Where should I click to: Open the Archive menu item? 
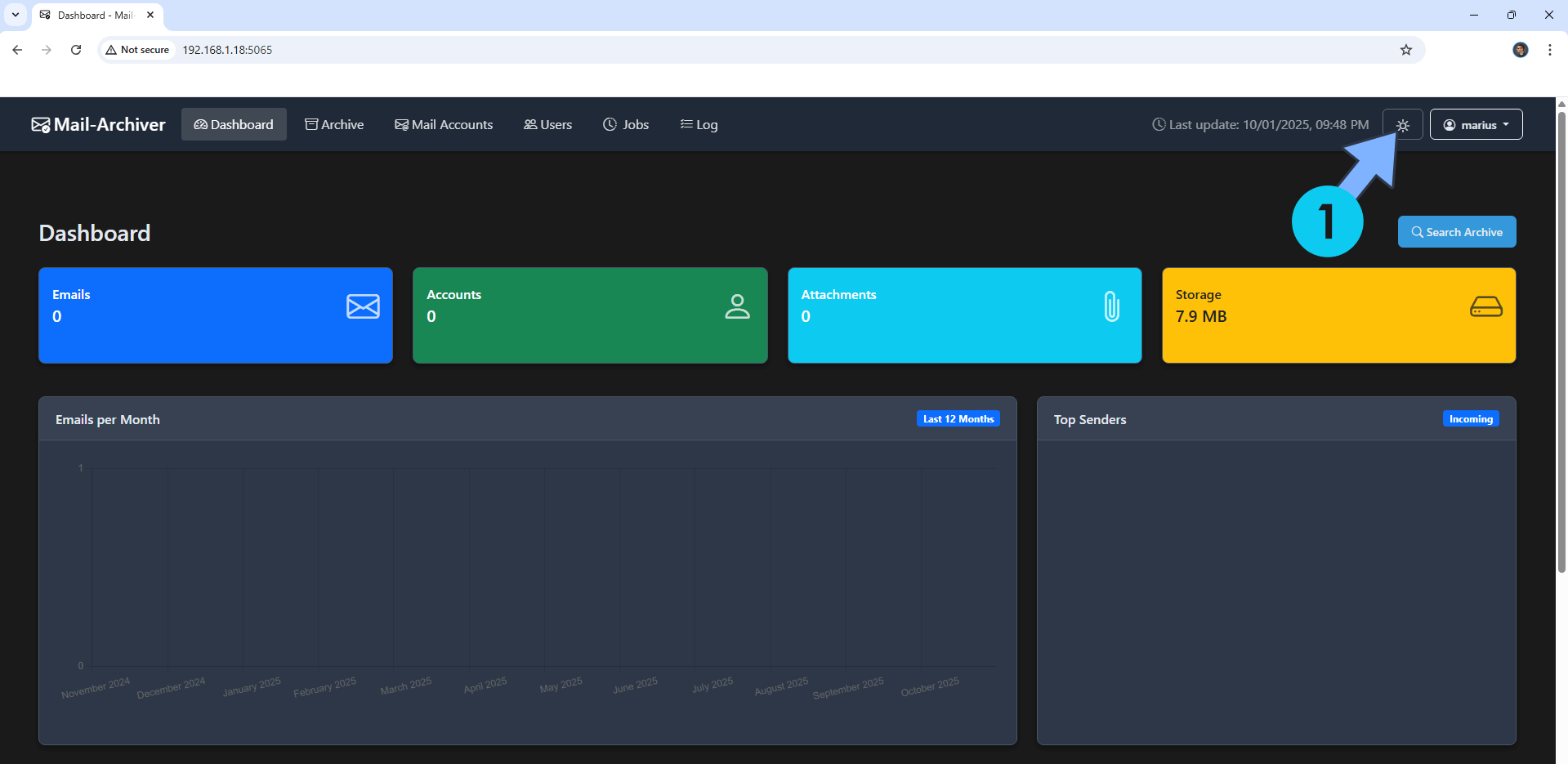click(334, 124)
